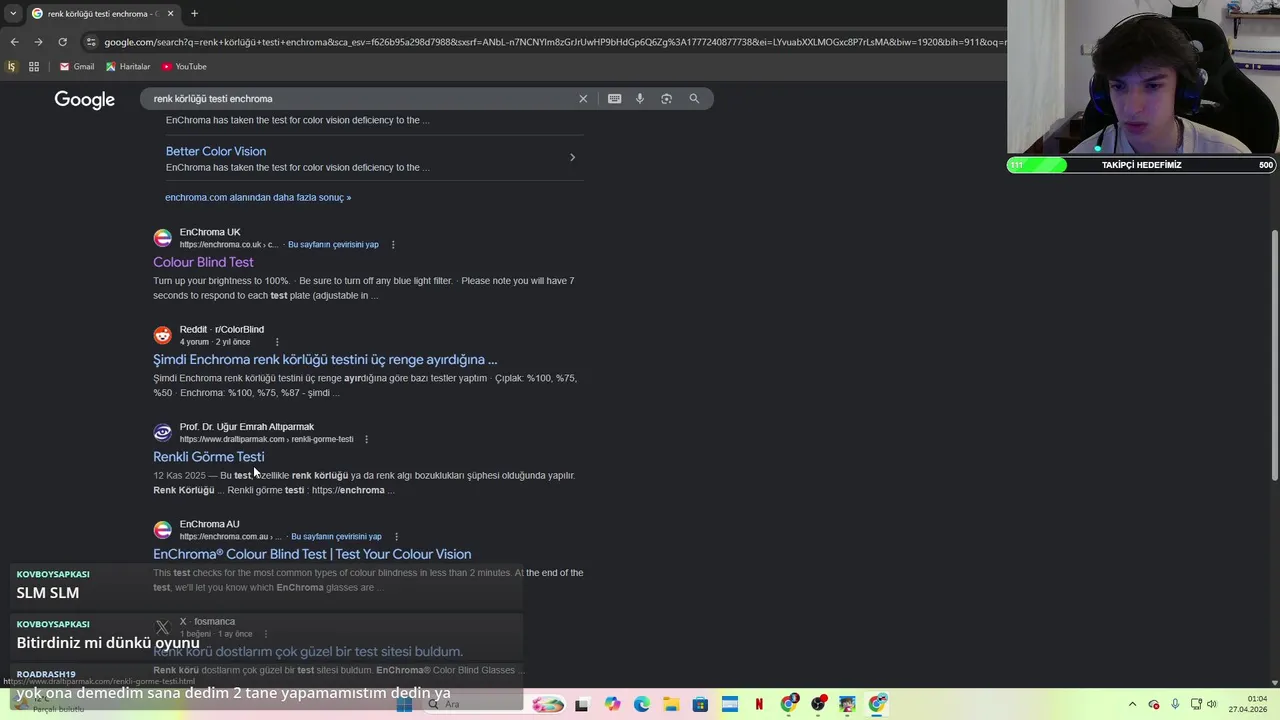This screenshot has width=1280, height=720.
Task: Open a new tab with plus button
Action: coord(194,13)
